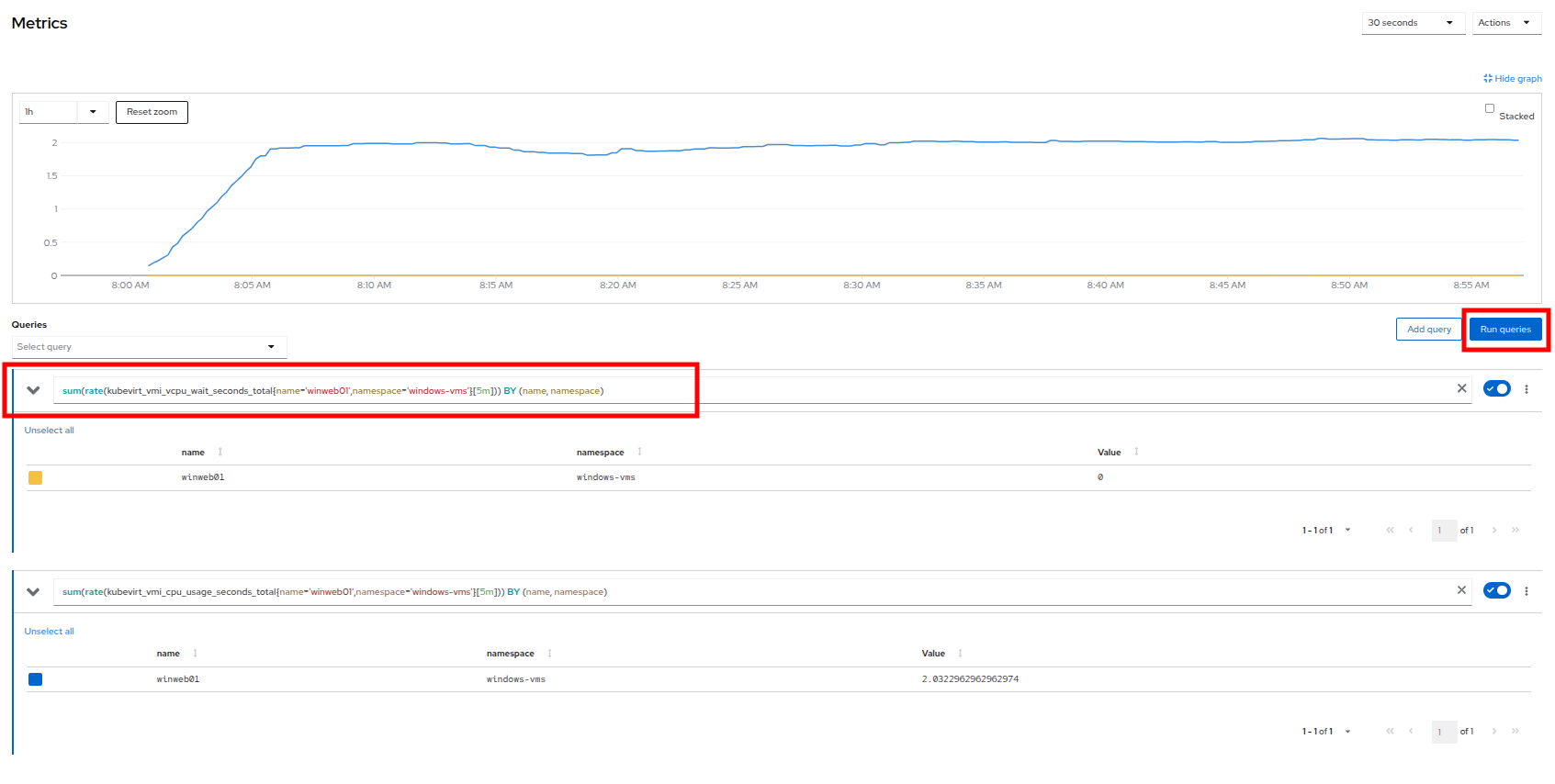Viewport: 1555px width, 784px height.
Task: Delete the vcpu_wait query with X icon
Action: click(1461, 389)
